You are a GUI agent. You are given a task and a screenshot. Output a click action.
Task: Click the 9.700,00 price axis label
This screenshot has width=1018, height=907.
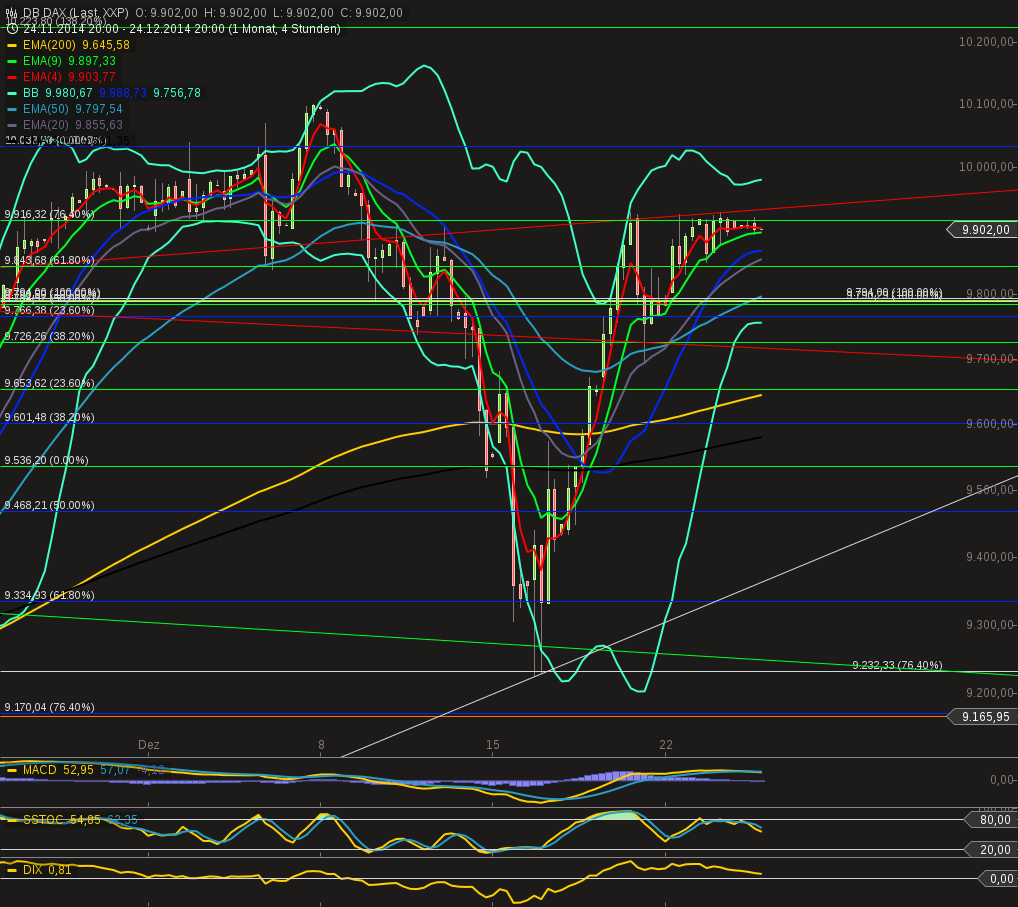coord(990,359)
